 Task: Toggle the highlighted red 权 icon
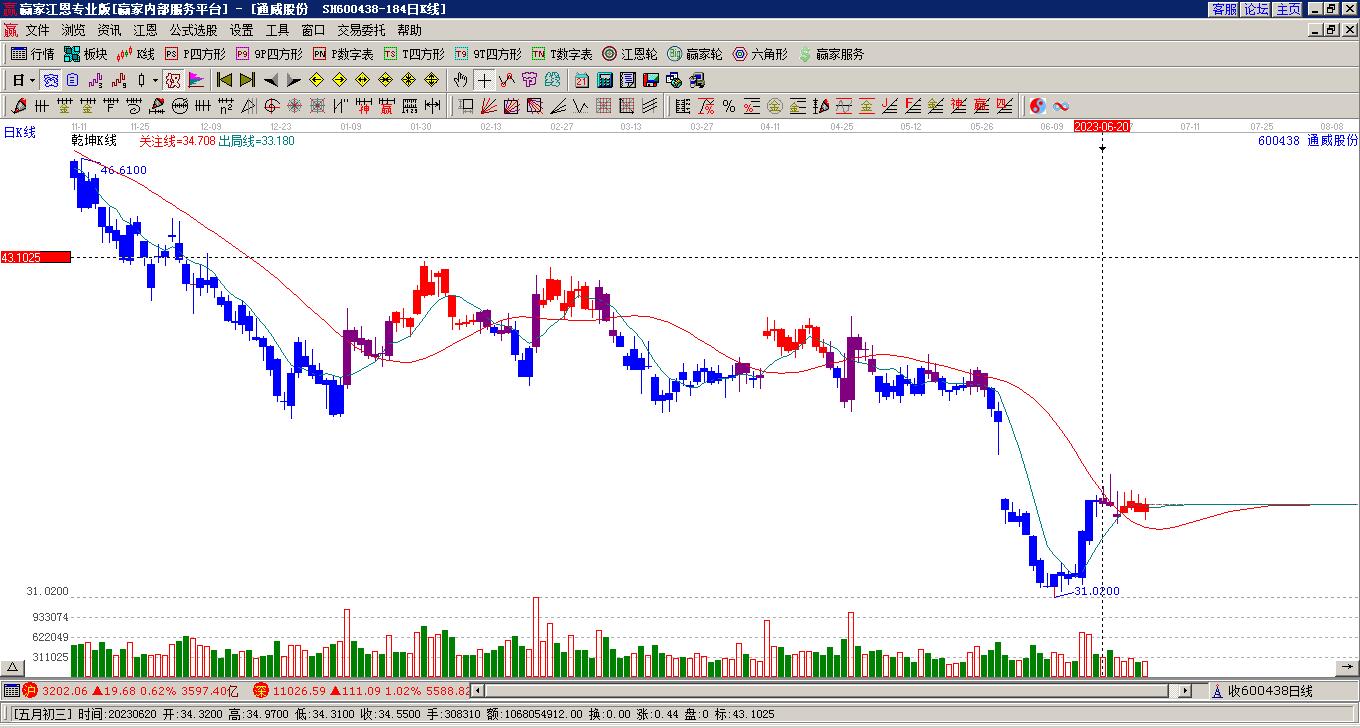point(173,80)
